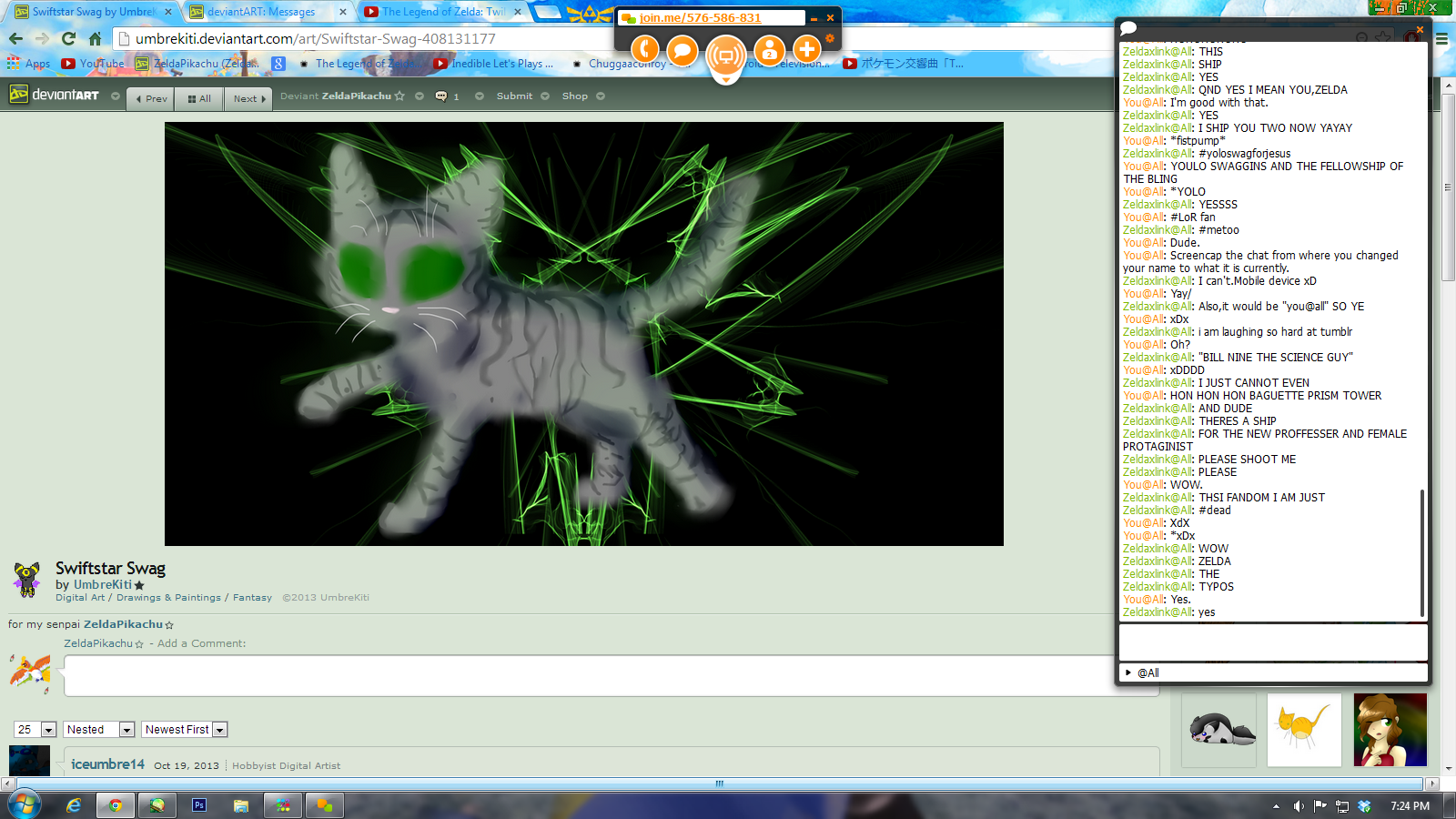Open UmbreKiti author link

pos(102,584)
